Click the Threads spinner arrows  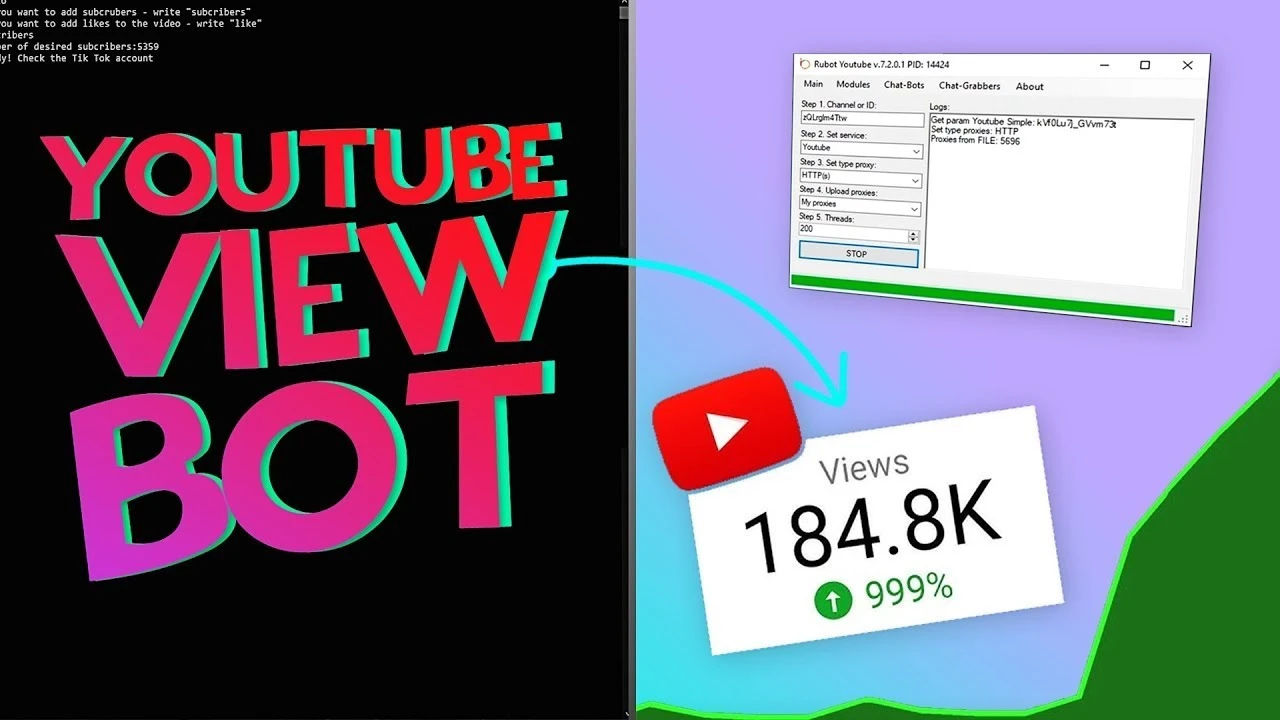click(913, 237)
